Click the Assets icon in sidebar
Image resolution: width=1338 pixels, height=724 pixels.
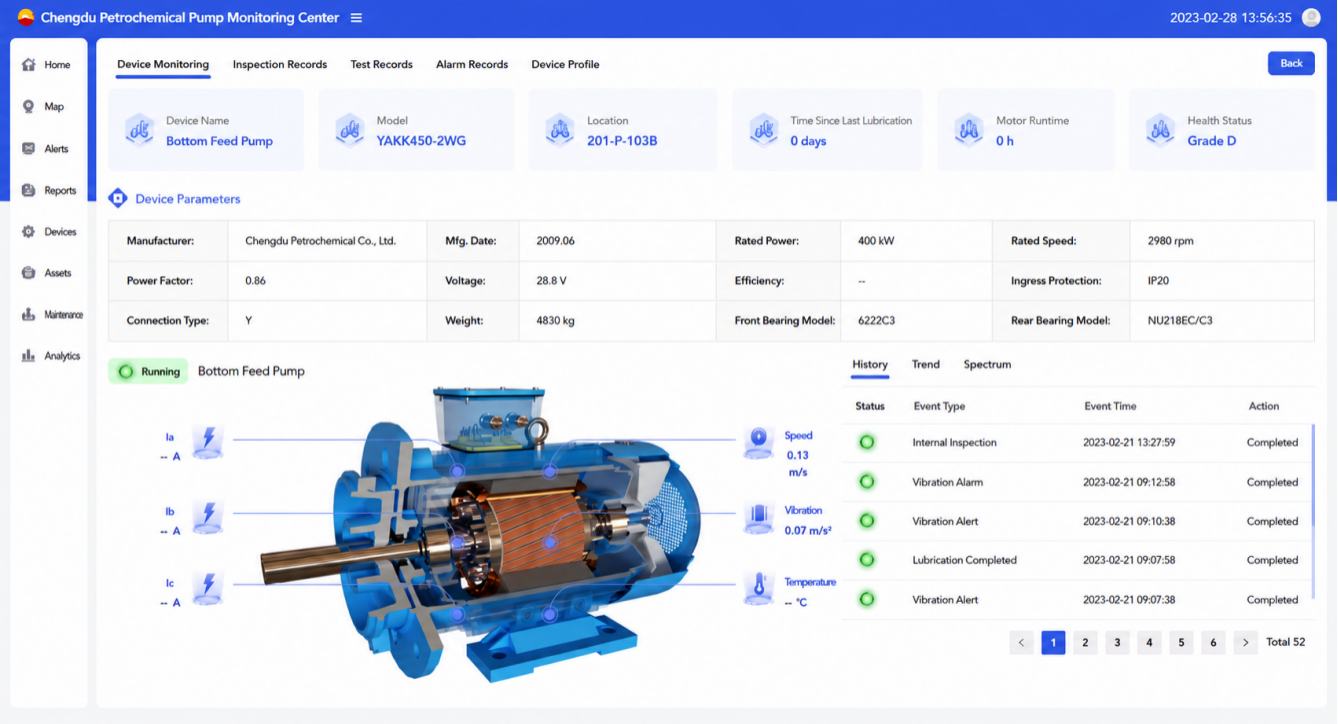pyautogui.click(x=28, y=273)
